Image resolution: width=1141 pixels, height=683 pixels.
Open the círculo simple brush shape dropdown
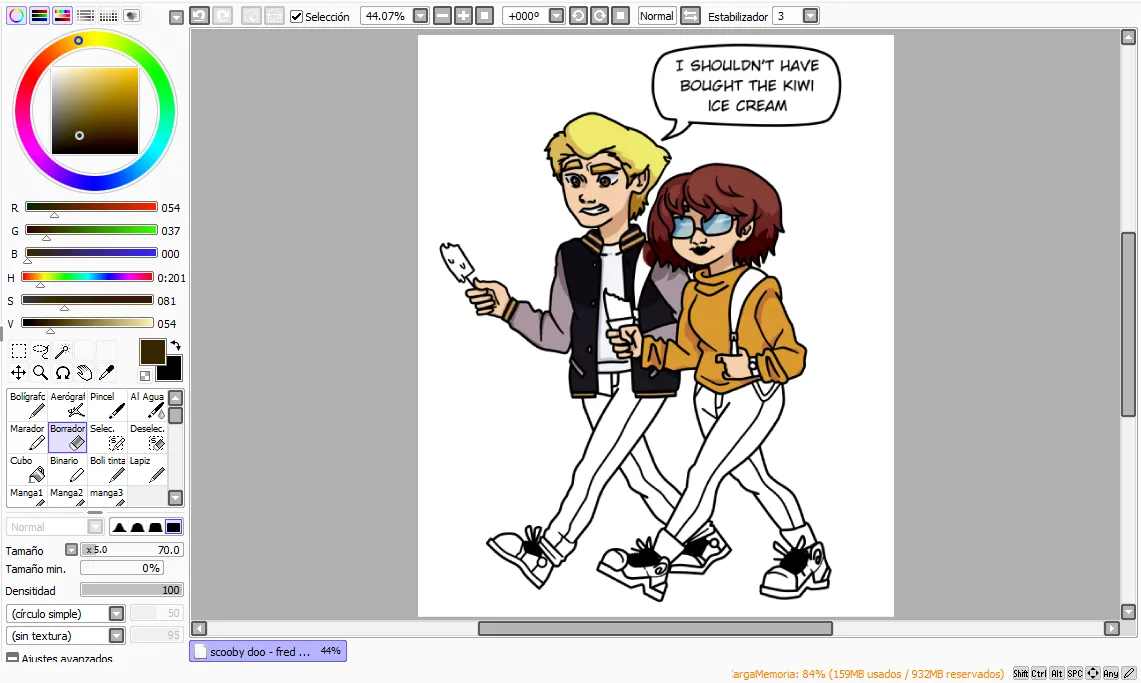pos(116,613)
